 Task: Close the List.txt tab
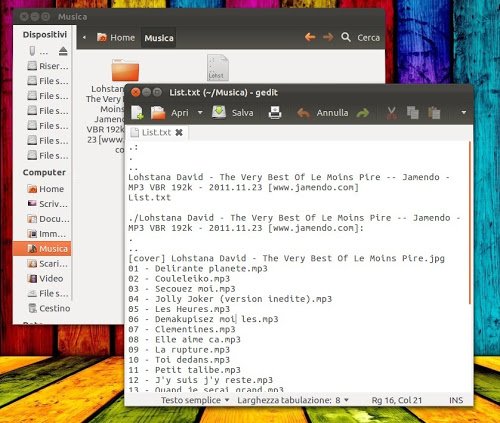(179, 133)
